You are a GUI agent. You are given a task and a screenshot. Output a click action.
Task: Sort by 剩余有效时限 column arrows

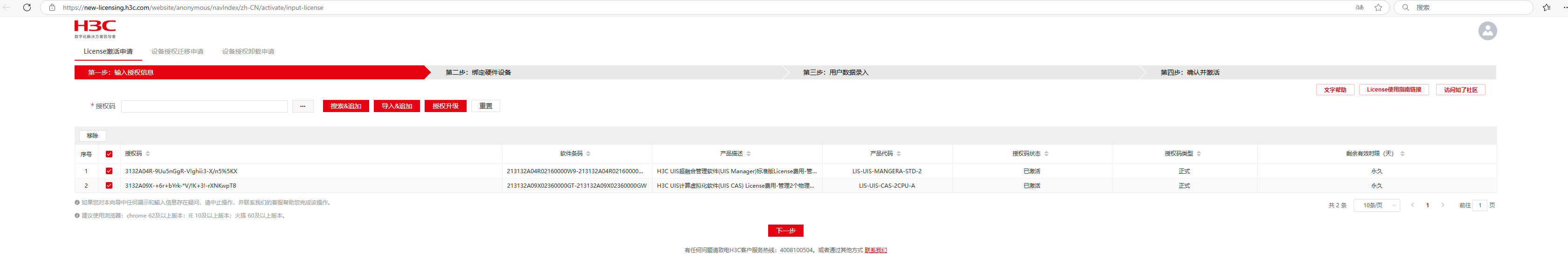pos(1403,154)
